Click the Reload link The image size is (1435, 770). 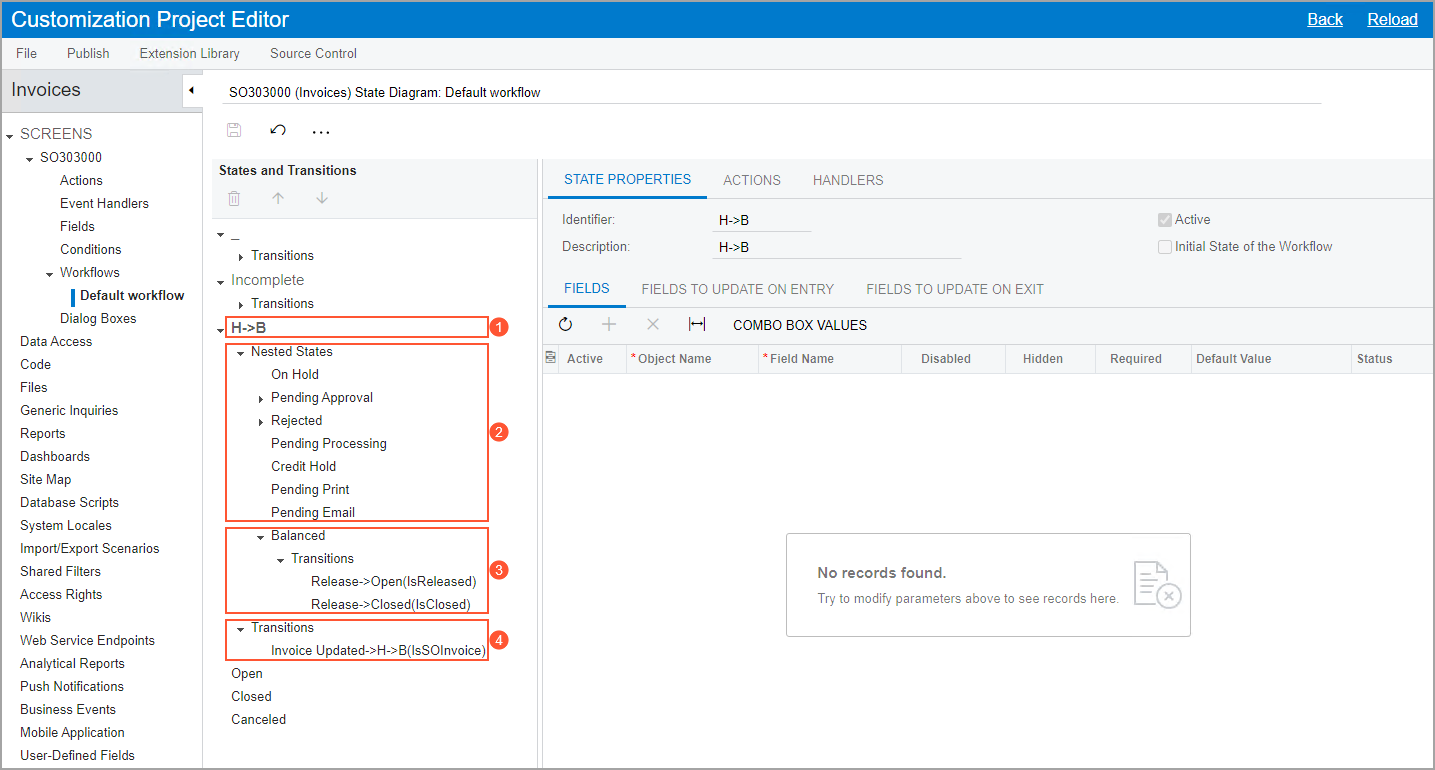coord(1392,19)
